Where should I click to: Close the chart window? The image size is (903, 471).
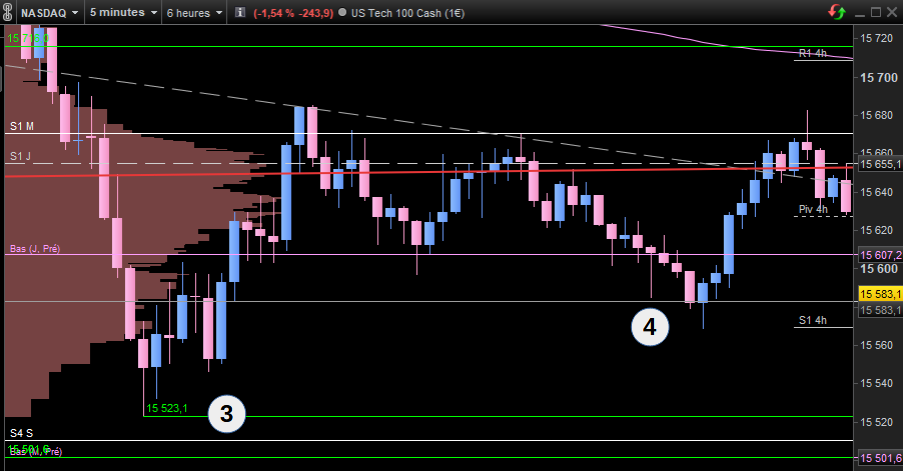tap(891, 12)
